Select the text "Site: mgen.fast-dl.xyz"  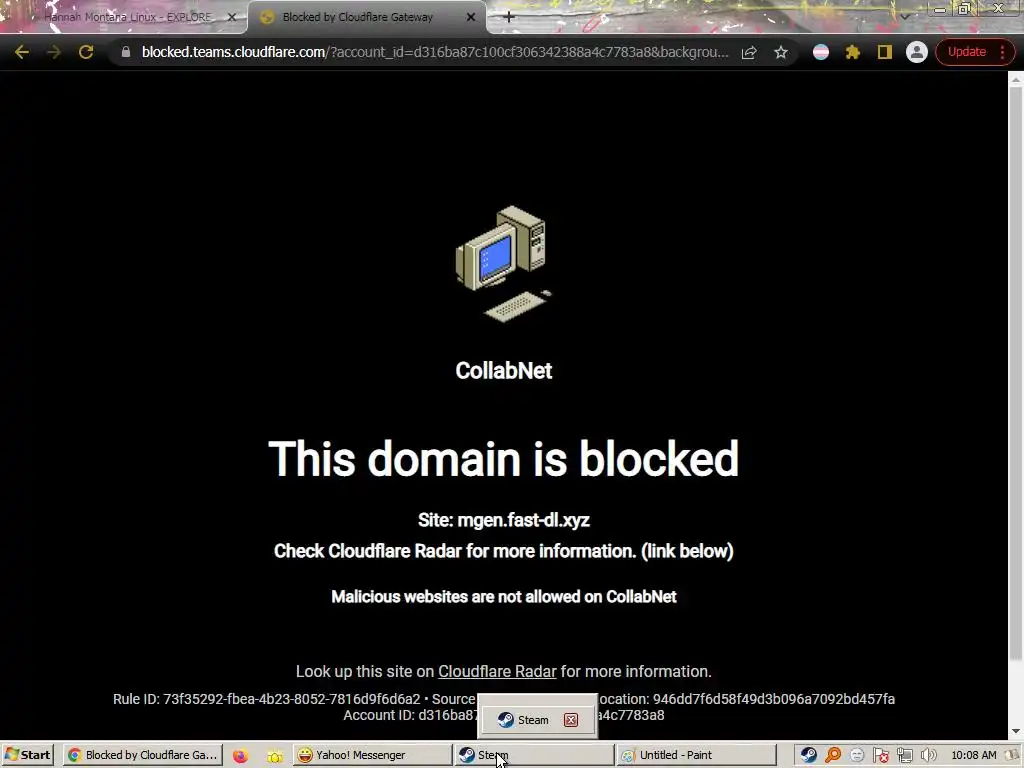pyautogui.click(x=504, y=520)
